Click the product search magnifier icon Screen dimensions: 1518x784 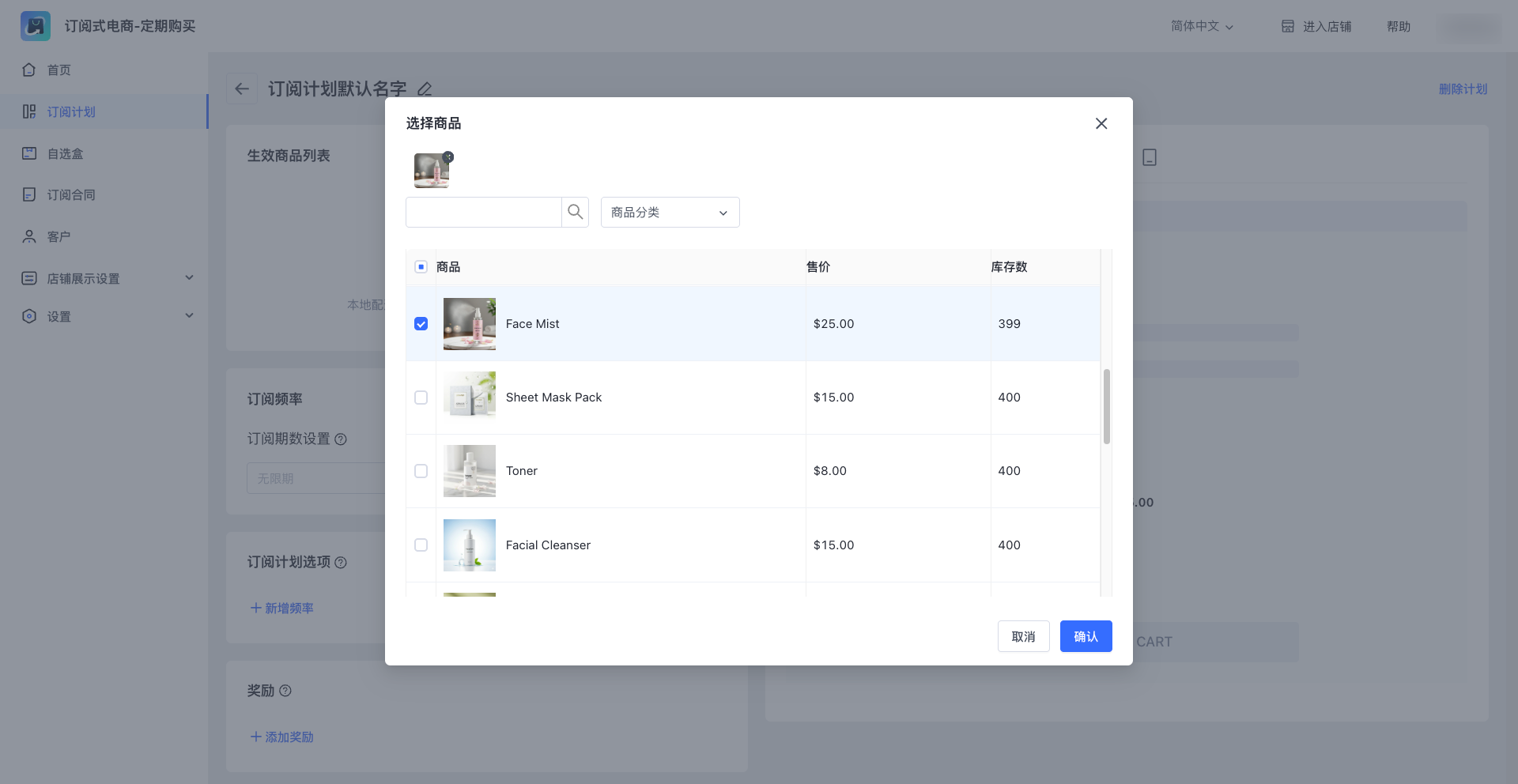(576, 212)
